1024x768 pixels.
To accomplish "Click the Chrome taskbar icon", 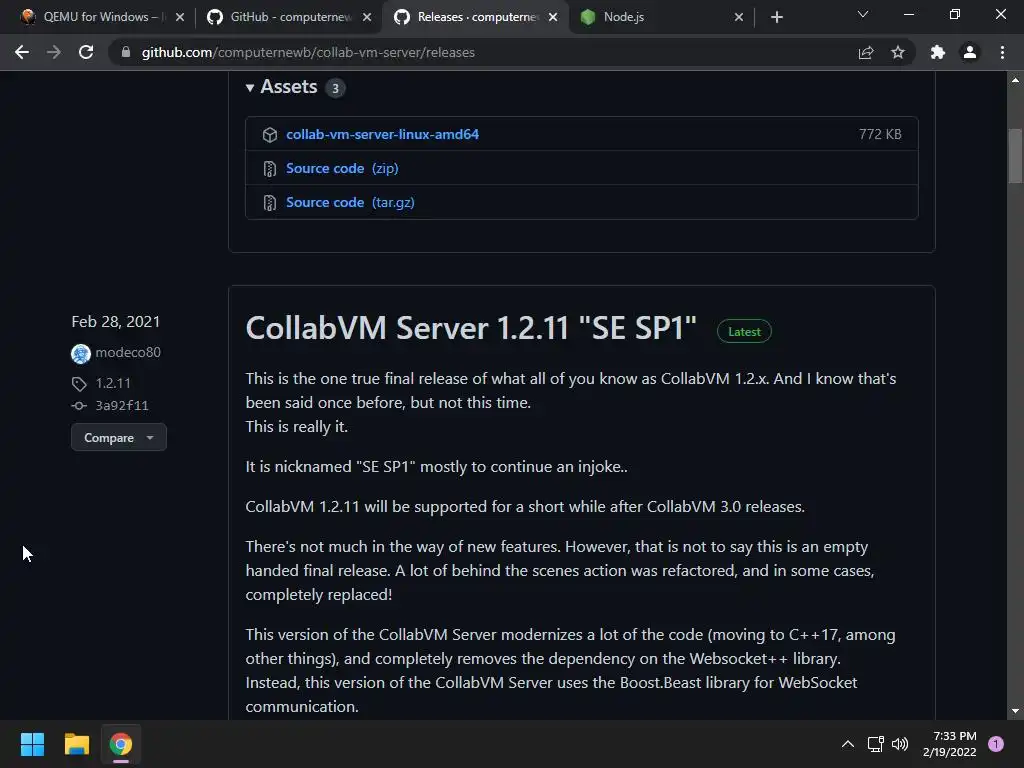I will 121,744.
